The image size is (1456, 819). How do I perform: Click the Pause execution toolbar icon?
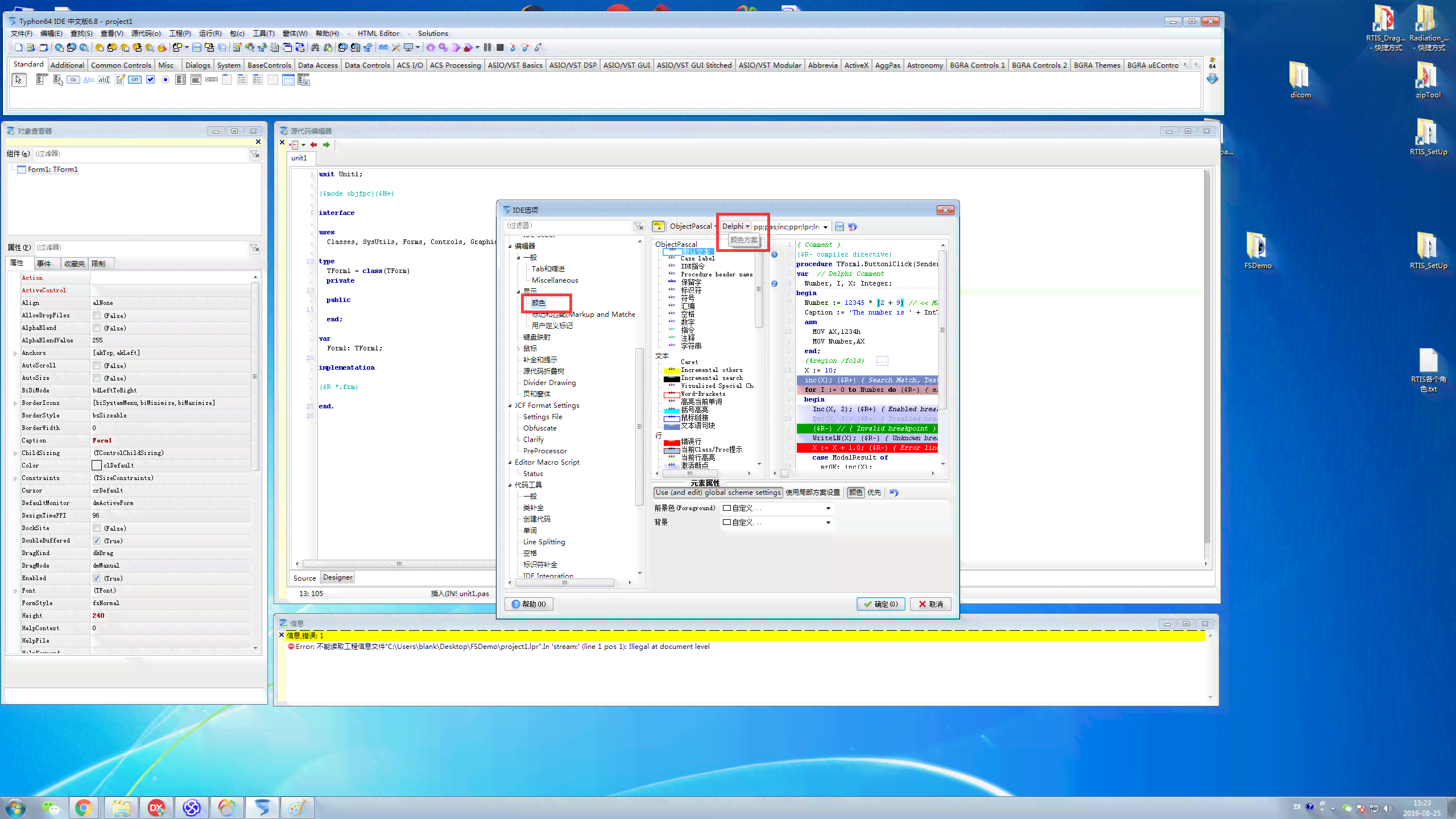487,48
